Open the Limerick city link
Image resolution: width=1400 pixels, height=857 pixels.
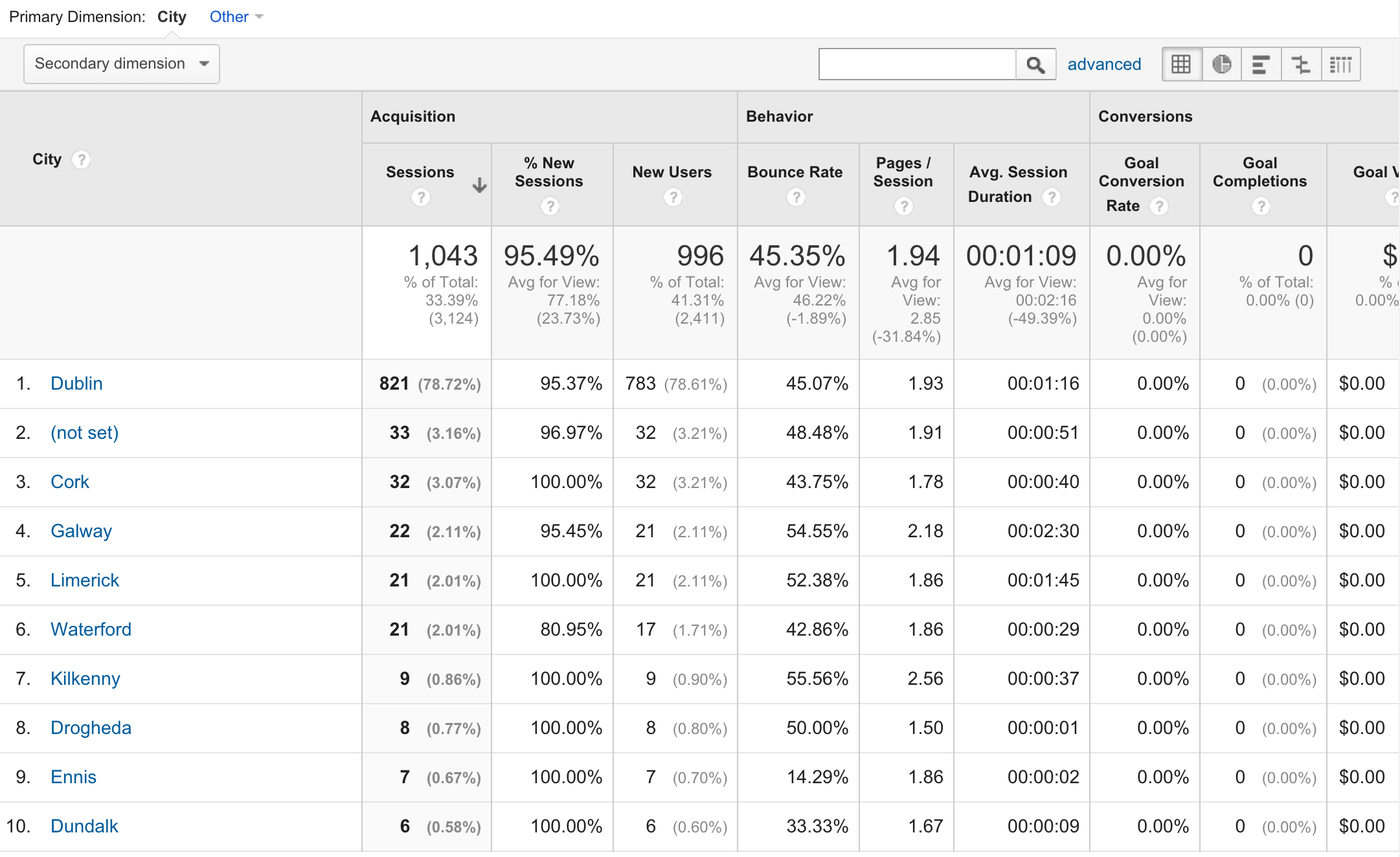85,580
